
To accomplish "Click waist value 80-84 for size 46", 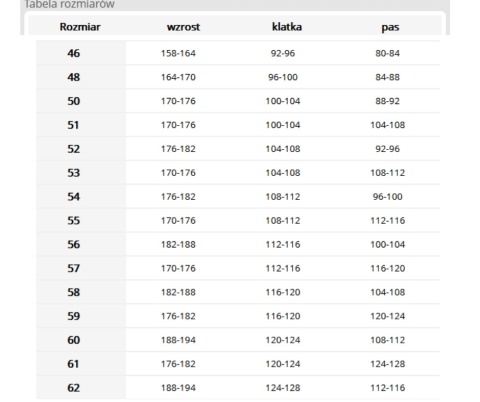I will pyautogui.click(x=388, y=53).
